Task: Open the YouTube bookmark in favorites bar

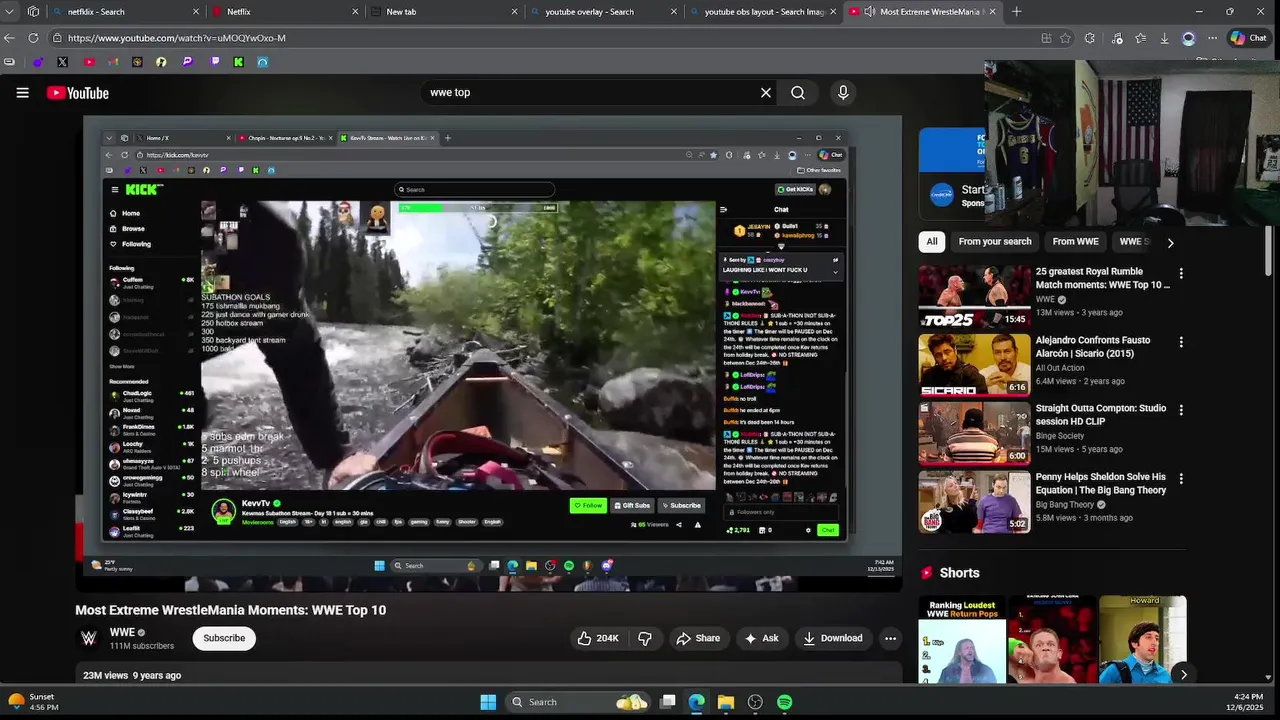Action: [89, 62]
